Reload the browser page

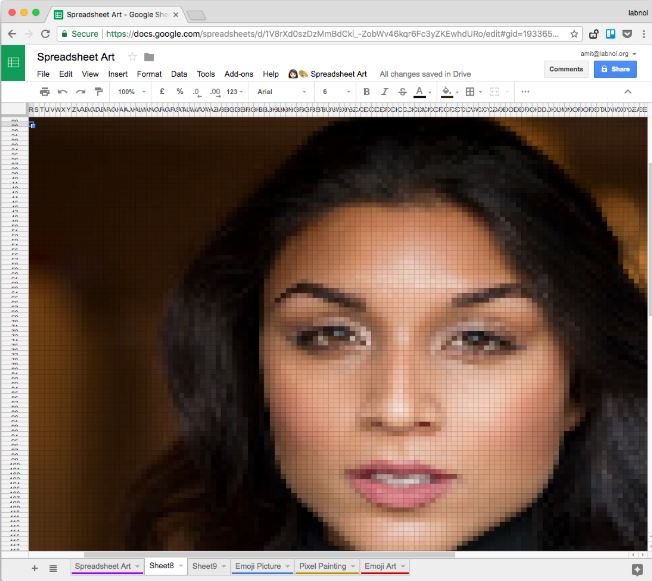pos(45,34)
